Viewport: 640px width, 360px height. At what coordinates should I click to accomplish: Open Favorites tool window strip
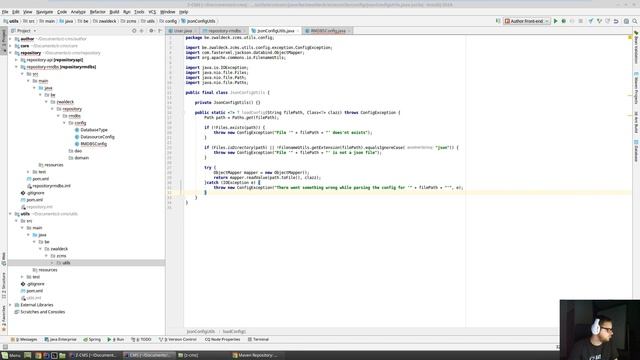(x=4, y=319)
